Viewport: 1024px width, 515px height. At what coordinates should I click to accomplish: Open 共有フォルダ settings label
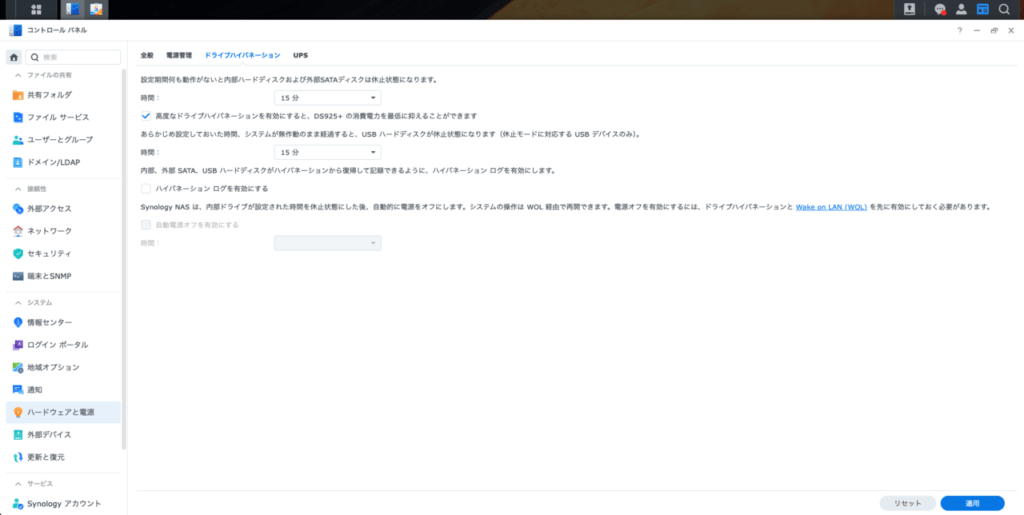(50, 95)
